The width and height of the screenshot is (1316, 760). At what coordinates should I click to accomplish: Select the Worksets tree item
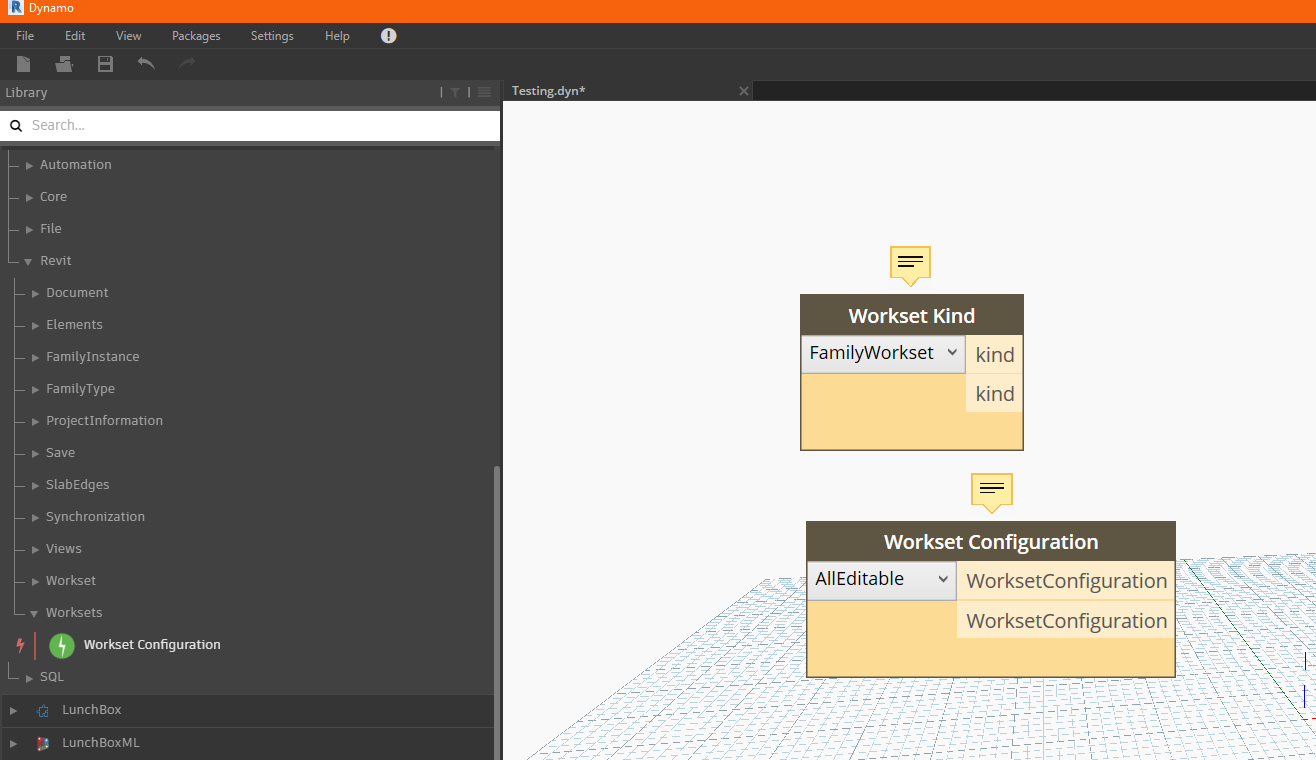[x=75, y=611]
